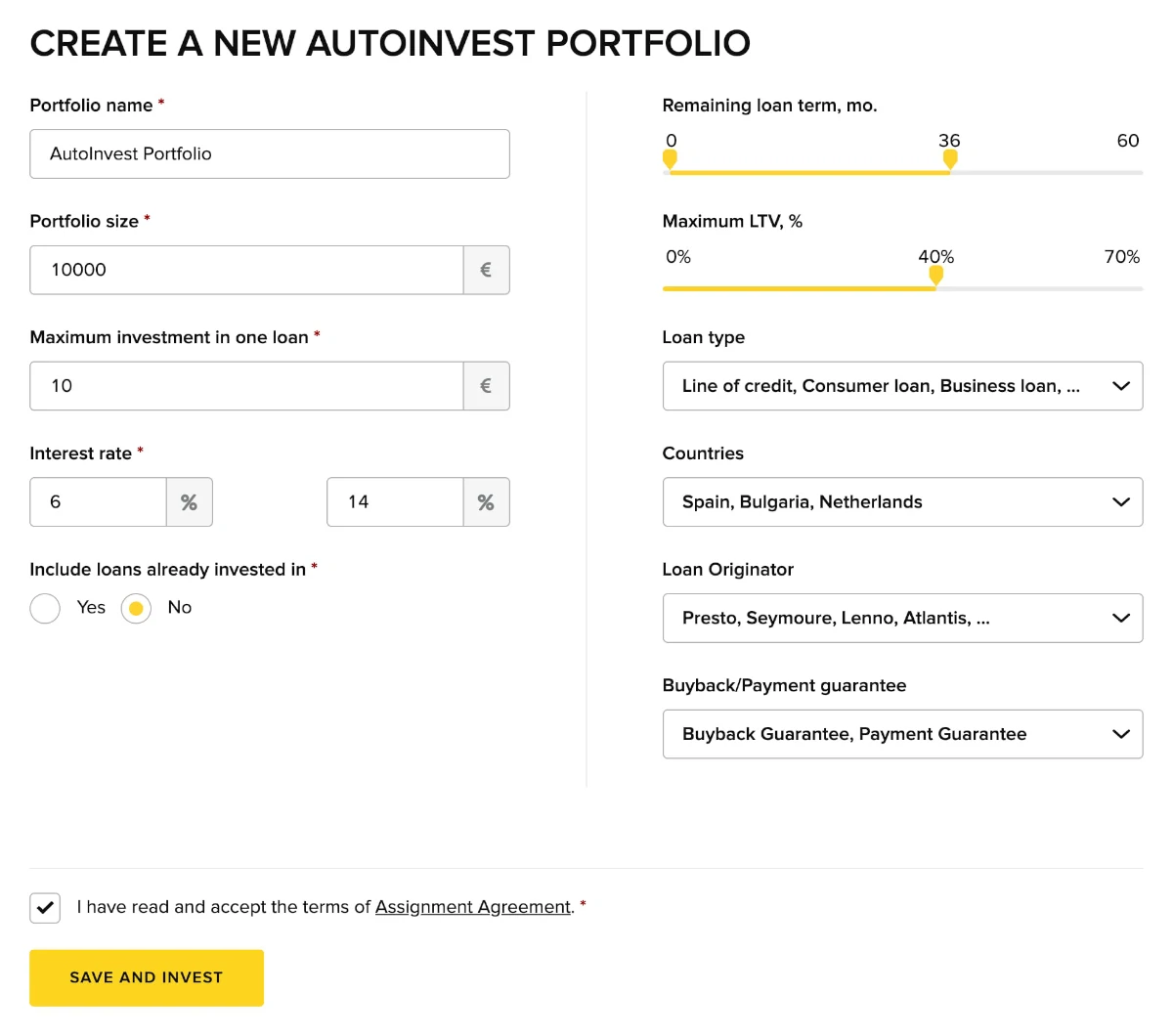Image resolution: width=1173 pixels, height=1036 pixels.
Task: Click the euro icon next to Maximum investment
Action: click(486, 386)
